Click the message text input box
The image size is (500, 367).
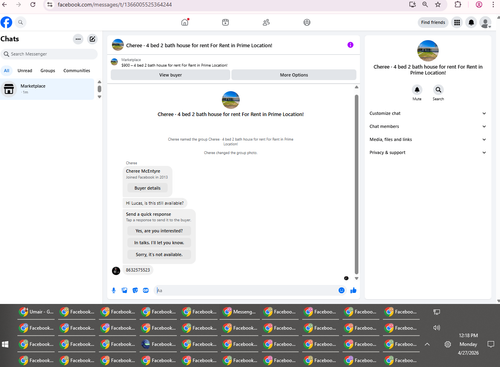(246, 290)
